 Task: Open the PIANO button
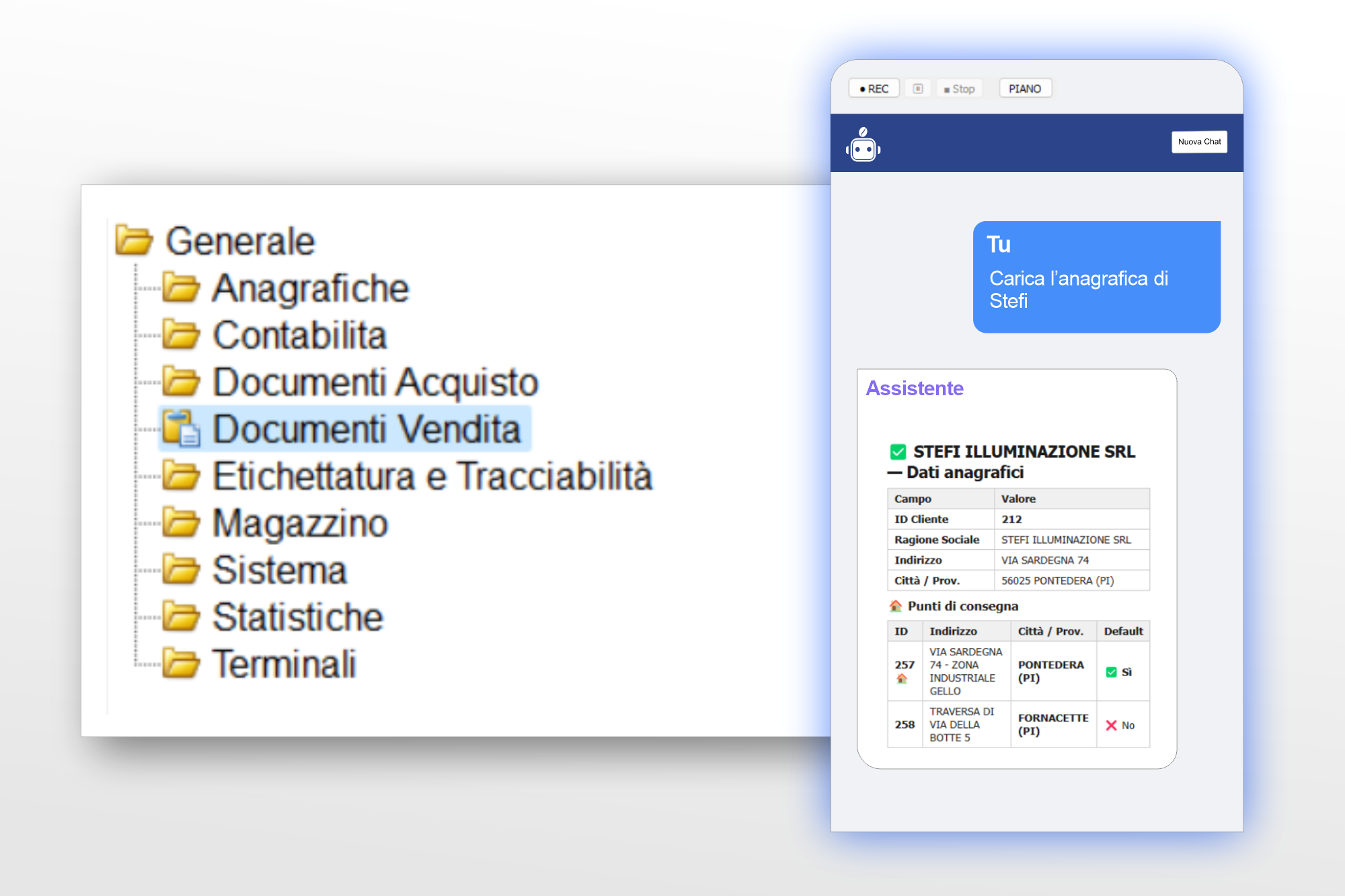pyautogui.click(x=1025, y=89)
